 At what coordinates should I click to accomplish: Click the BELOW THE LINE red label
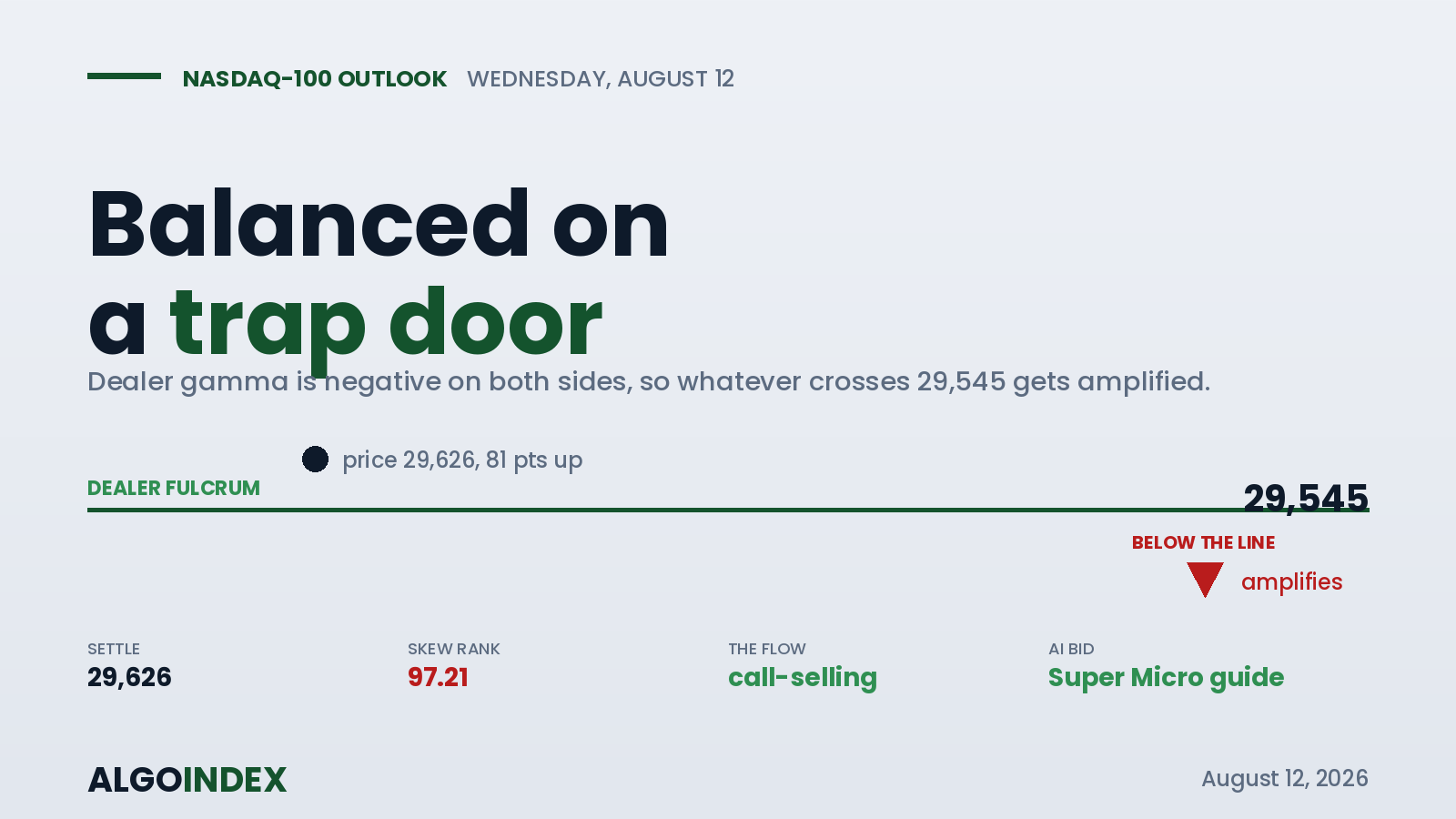[x=1203, y=542]
